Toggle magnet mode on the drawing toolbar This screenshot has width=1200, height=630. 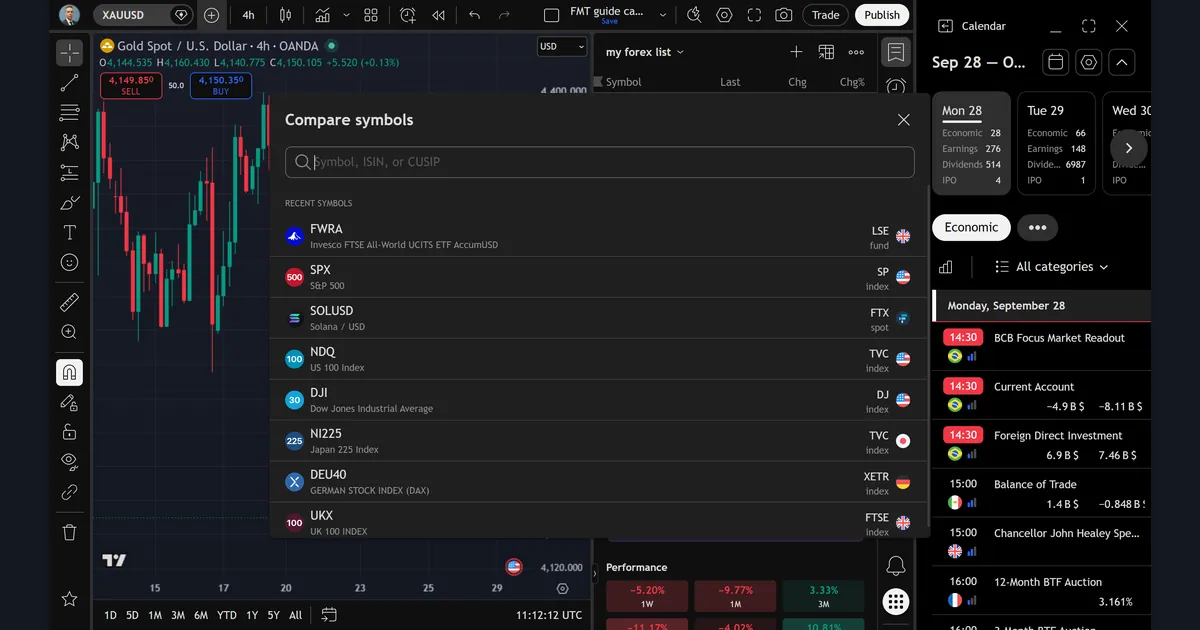[69, 373]
